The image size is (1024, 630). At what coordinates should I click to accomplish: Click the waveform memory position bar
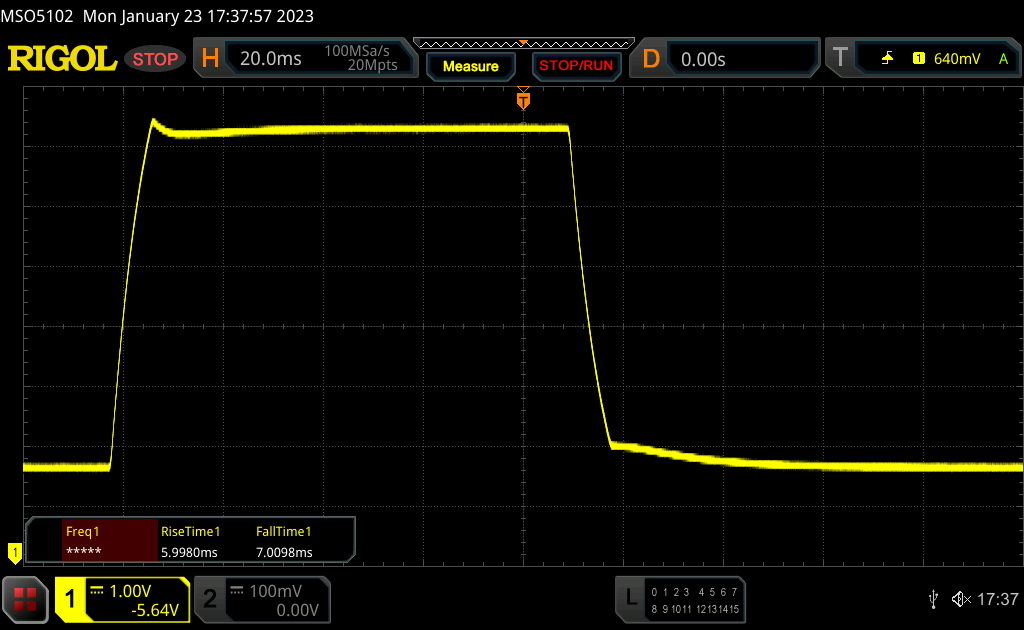point(523,43)
